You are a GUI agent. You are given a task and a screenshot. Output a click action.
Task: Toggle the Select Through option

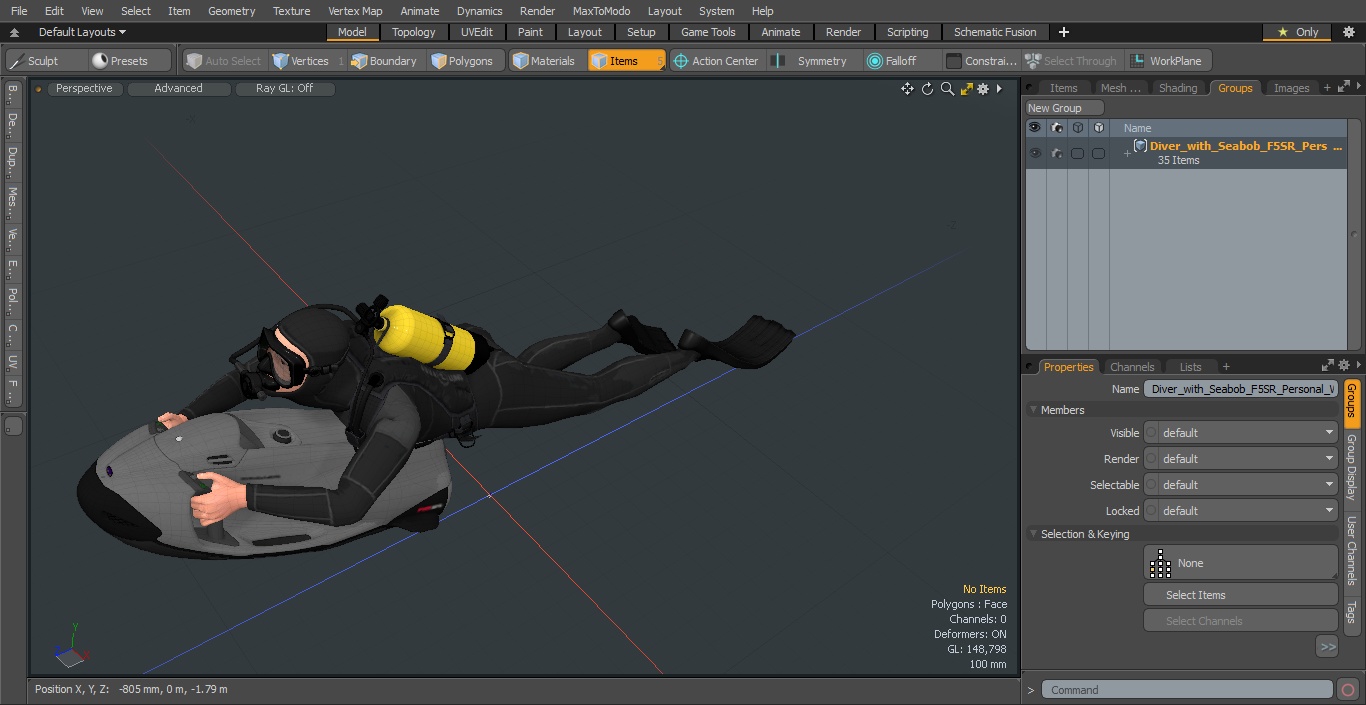[x=1072, y=61]
